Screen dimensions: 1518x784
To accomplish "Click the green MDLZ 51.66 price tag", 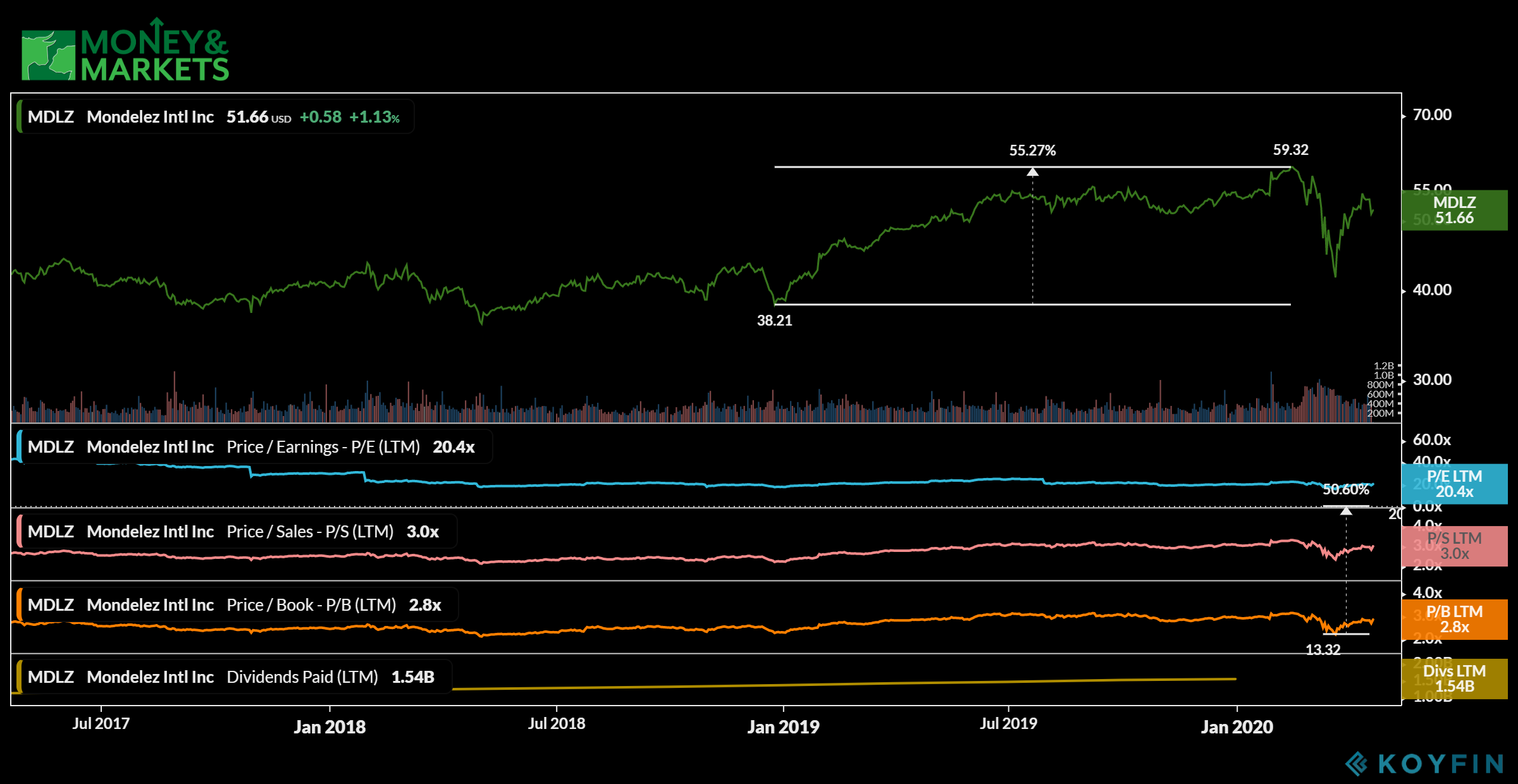I will coord(1454,210).
